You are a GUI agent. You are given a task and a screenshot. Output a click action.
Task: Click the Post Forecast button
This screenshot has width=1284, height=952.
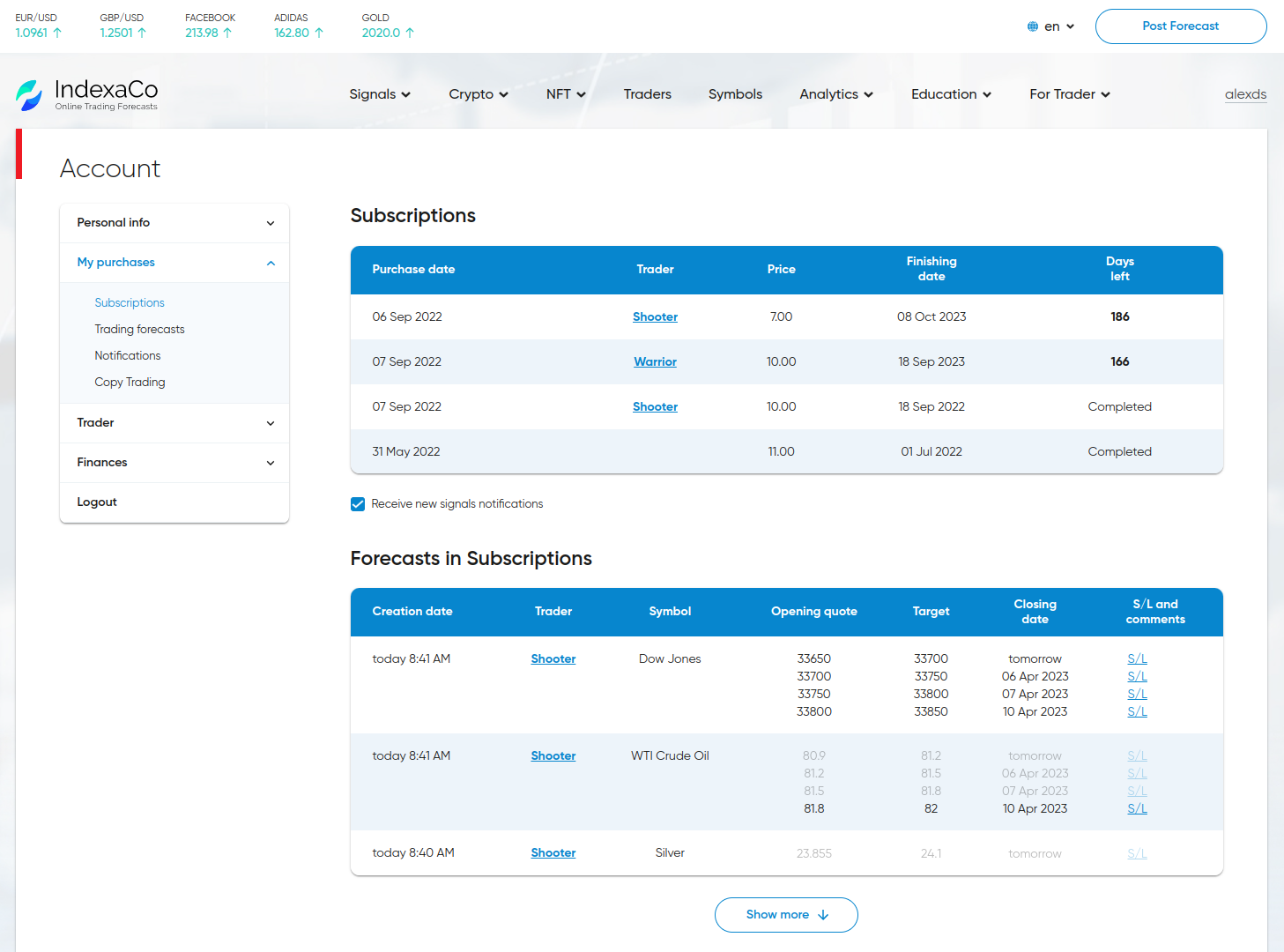tap(1181, 26)
